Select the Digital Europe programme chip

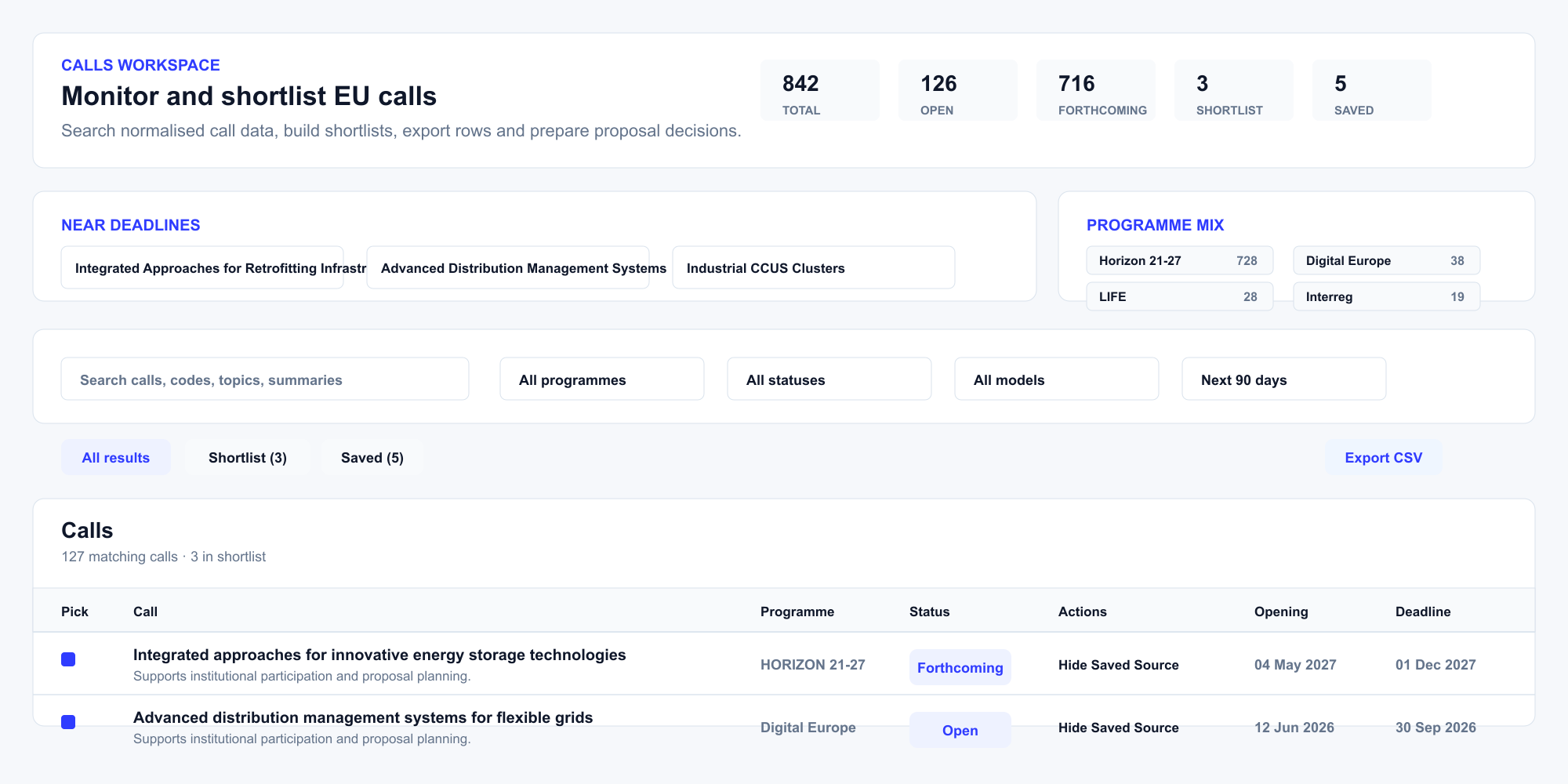pos(1387,260)
